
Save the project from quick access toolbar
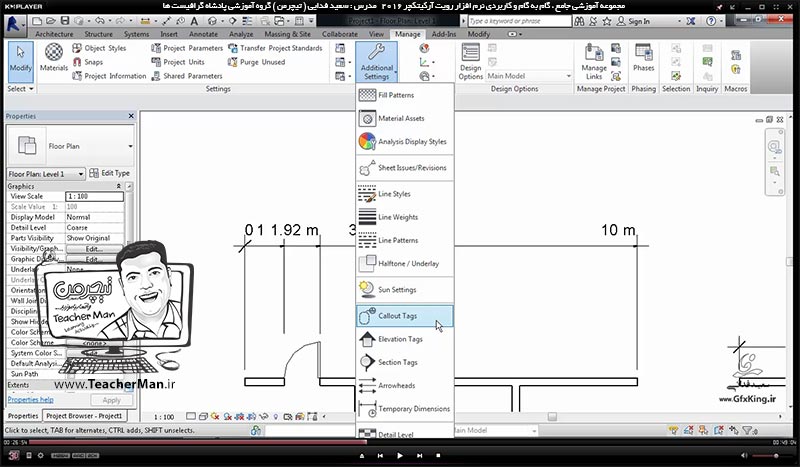[x=65, y=21]
